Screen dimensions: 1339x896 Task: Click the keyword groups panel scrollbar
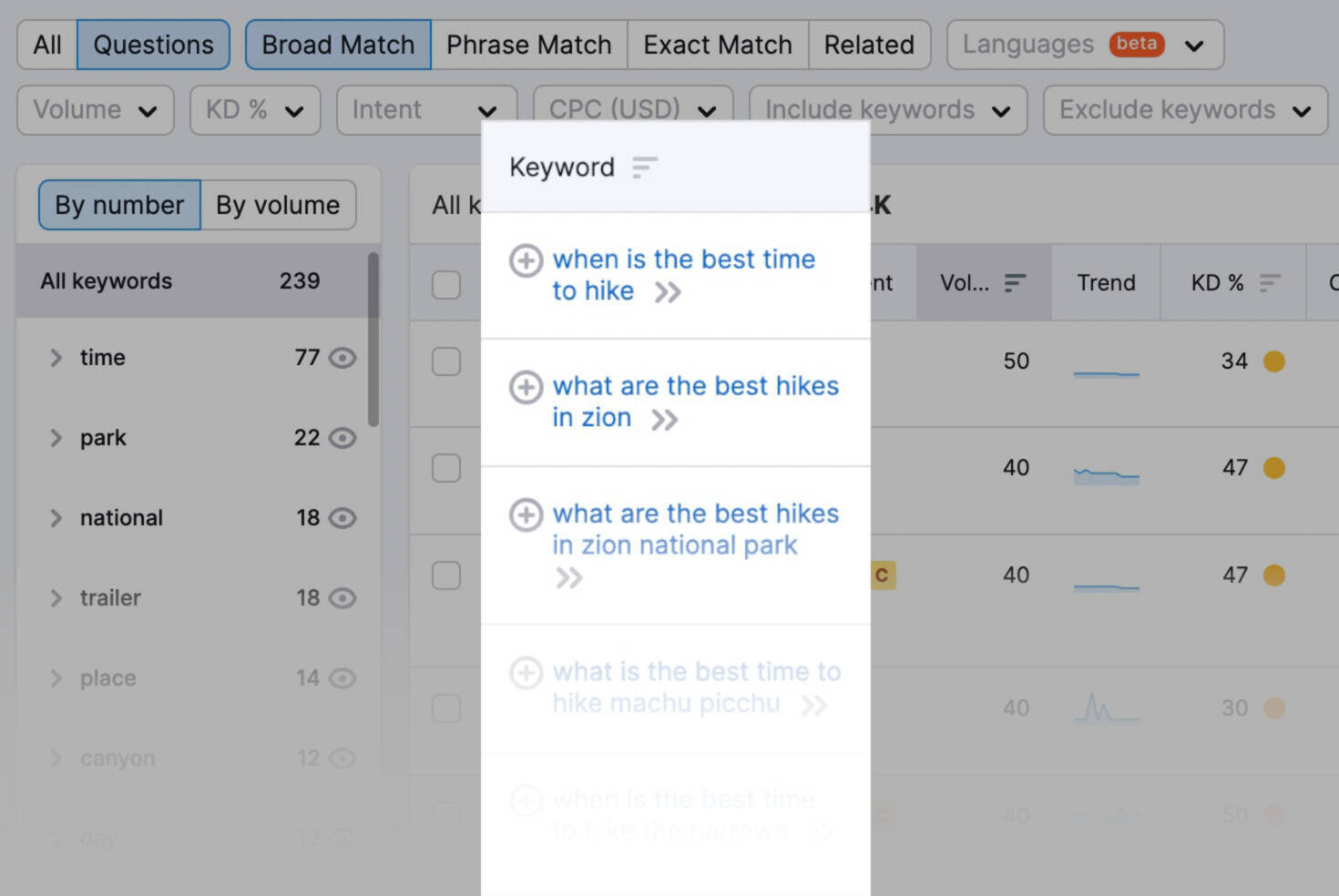(373, 339)
